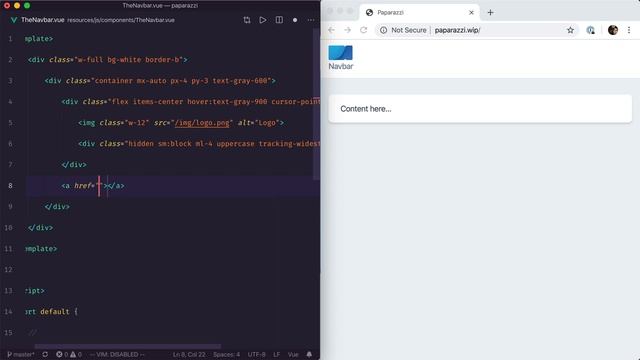Click inside the href attribute on line 8
Image resolution: width=640 pixels, height=360 pixels.
pyautogui.click(x=99, y=186)
